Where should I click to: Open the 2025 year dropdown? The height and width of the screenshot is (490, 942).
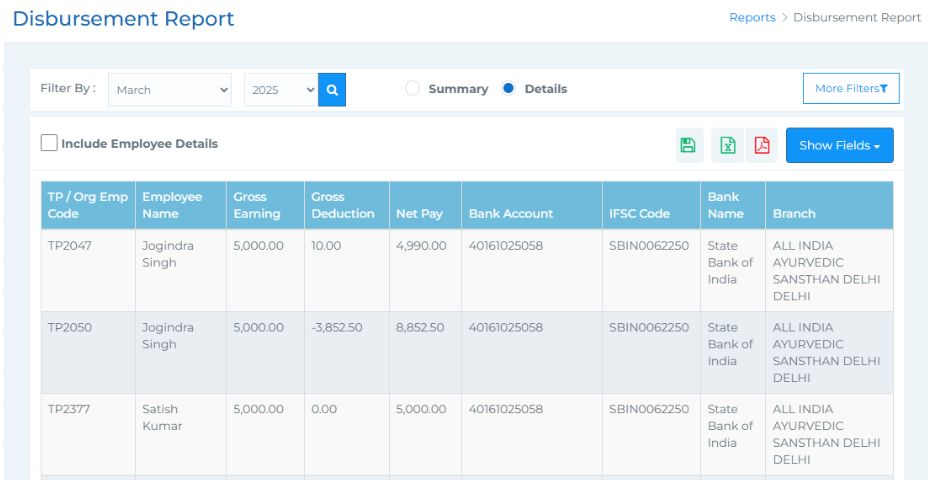(281, 90)
